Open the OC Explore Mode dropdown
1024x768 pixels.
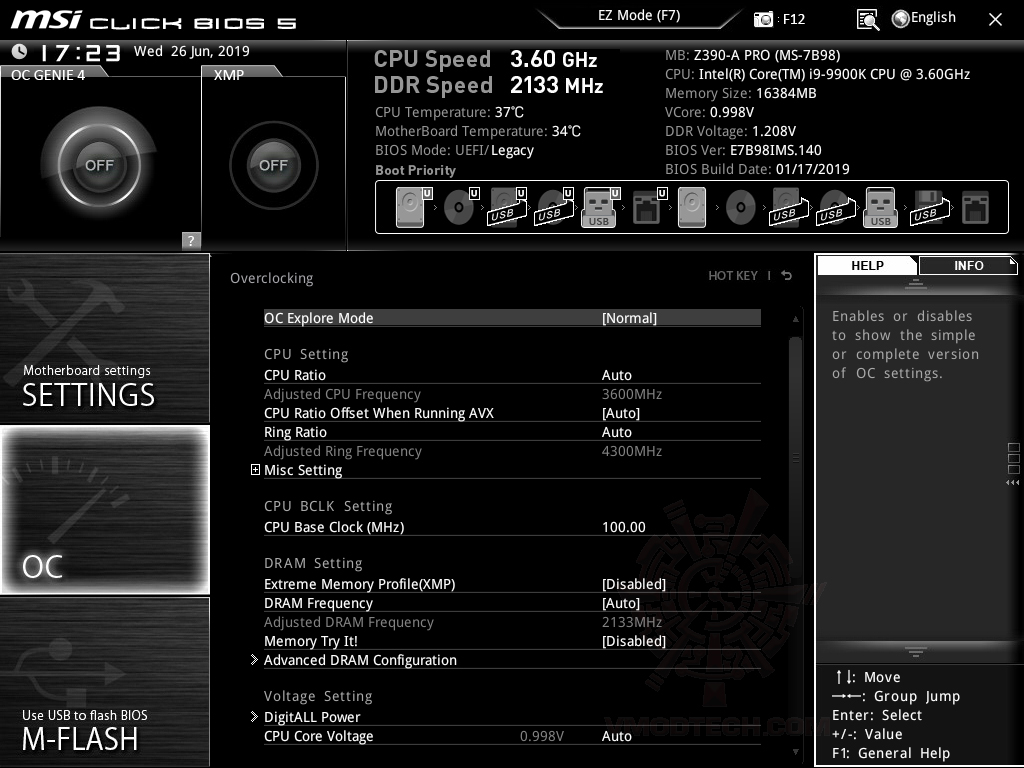click(x=630, y=317)
